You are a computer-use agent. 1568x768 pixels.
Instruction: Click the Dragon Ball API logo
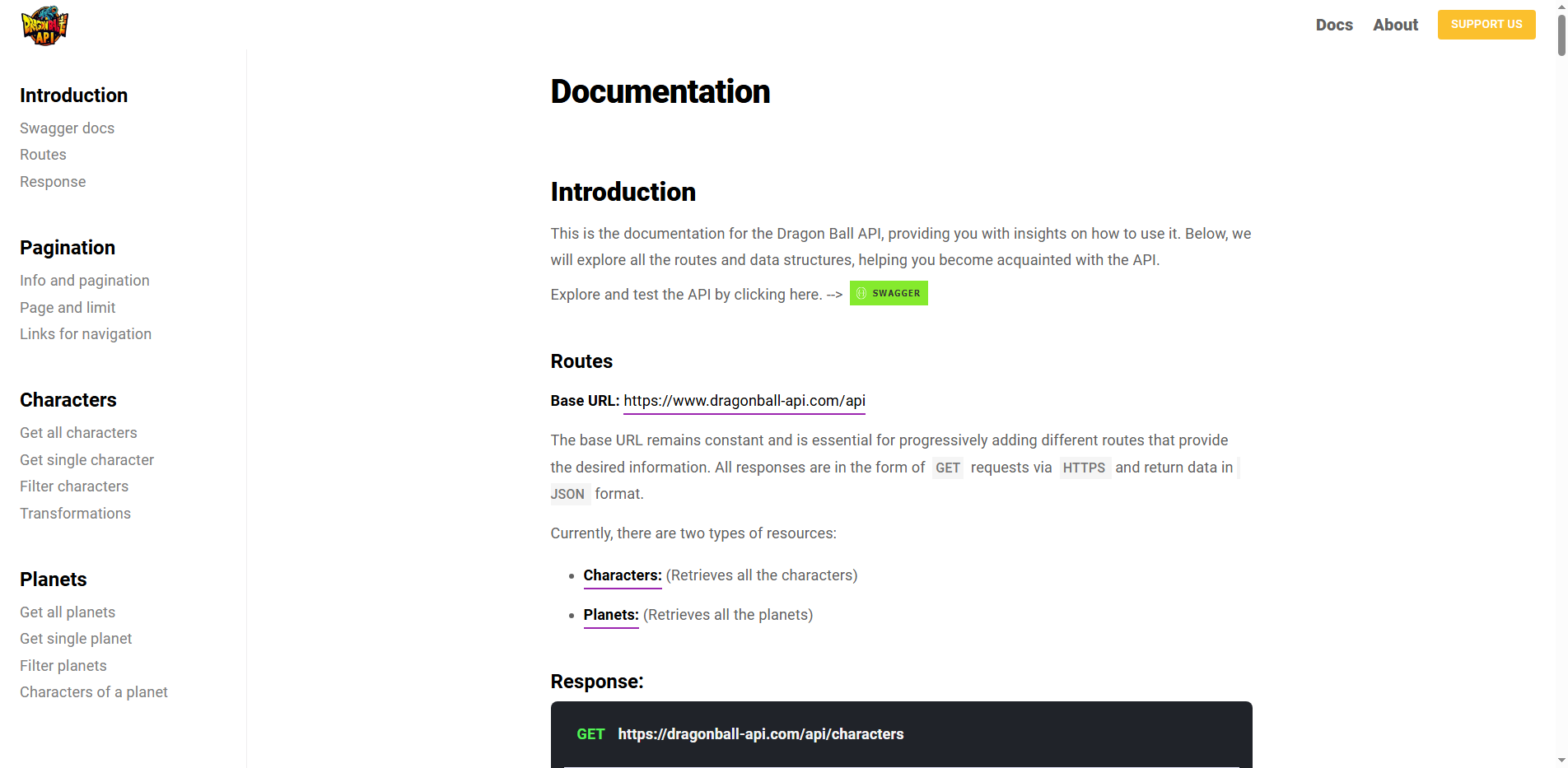pyautogui.click(x=45, y=25)
